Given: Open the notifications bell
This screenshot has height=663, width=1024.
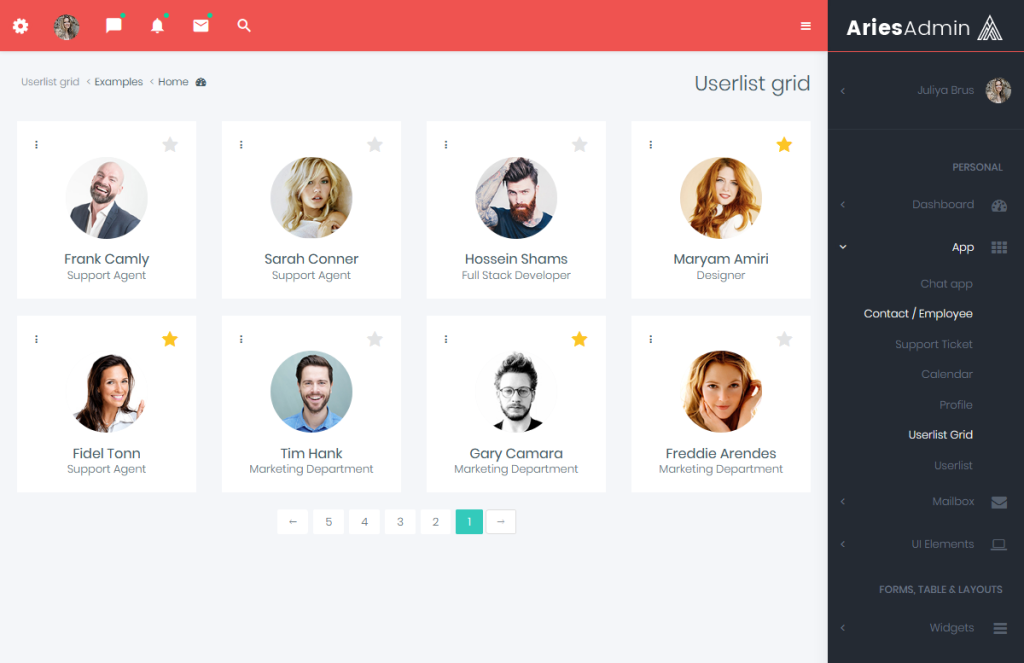Looking at the screenshot, I should [157, 25].
